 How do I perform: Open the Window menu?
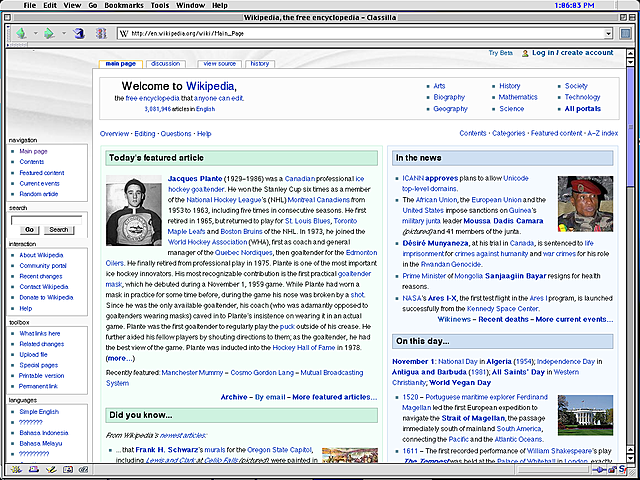[191, 5]
